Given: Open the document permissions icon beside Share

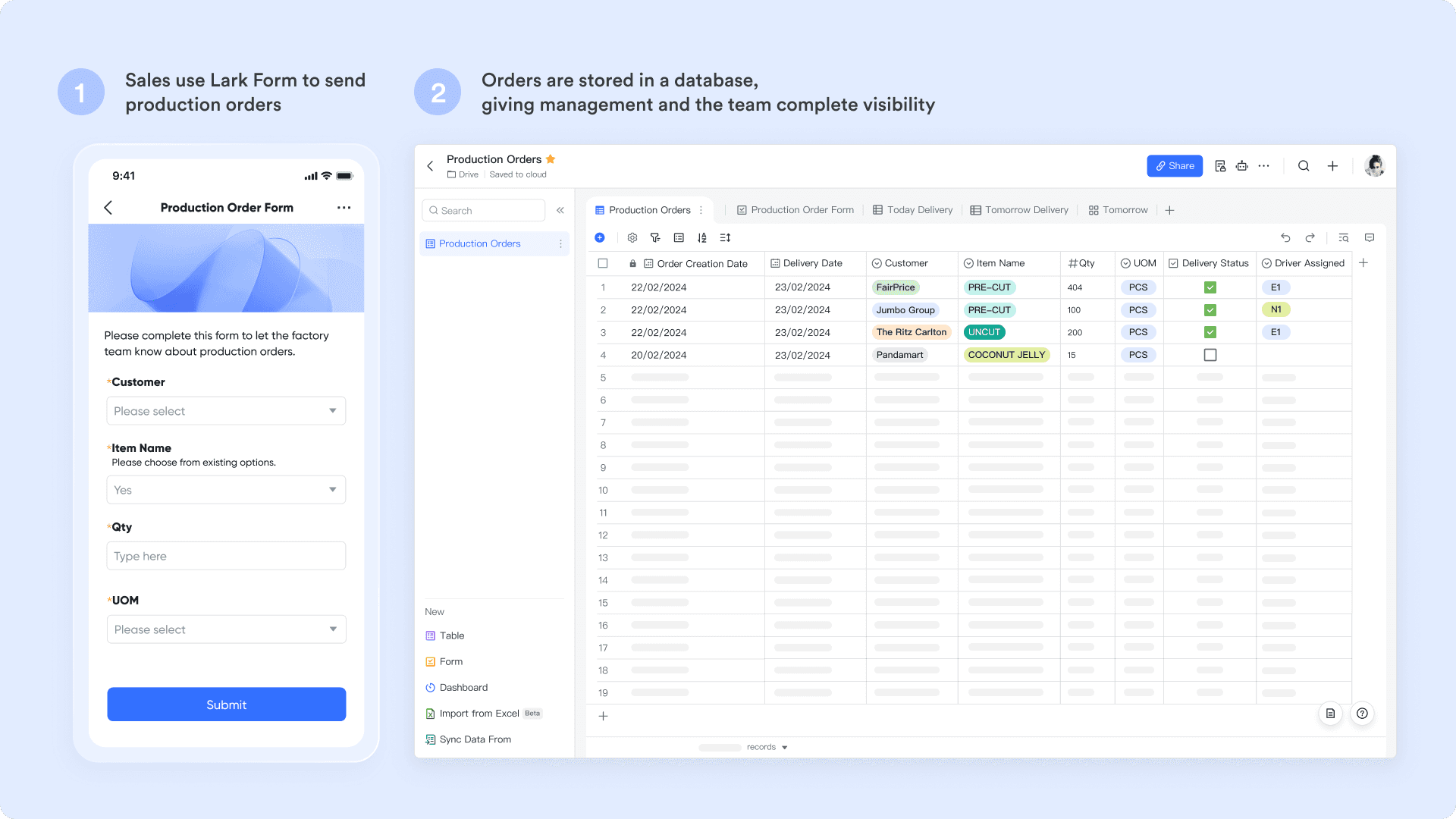Looking at the screenshot, I should pyautogui.click(x=1221, y=165).
